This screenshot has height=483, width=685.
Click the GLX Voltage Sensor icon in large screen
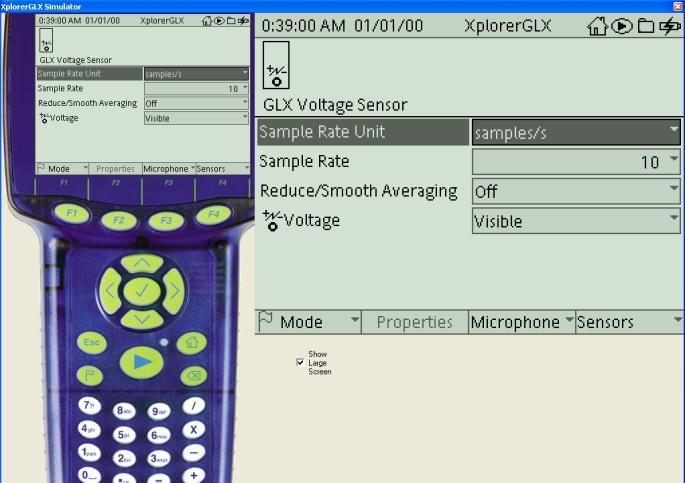tap(276, 65)
